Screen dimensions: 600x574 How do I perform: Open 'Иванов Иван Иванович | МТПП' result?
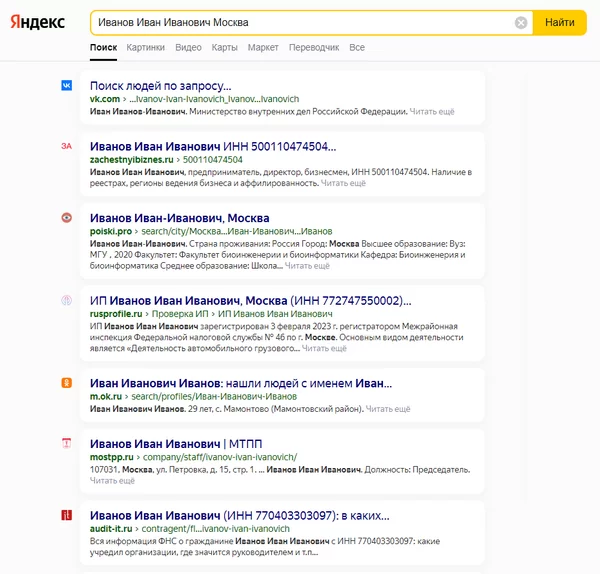tap(175, 443)
